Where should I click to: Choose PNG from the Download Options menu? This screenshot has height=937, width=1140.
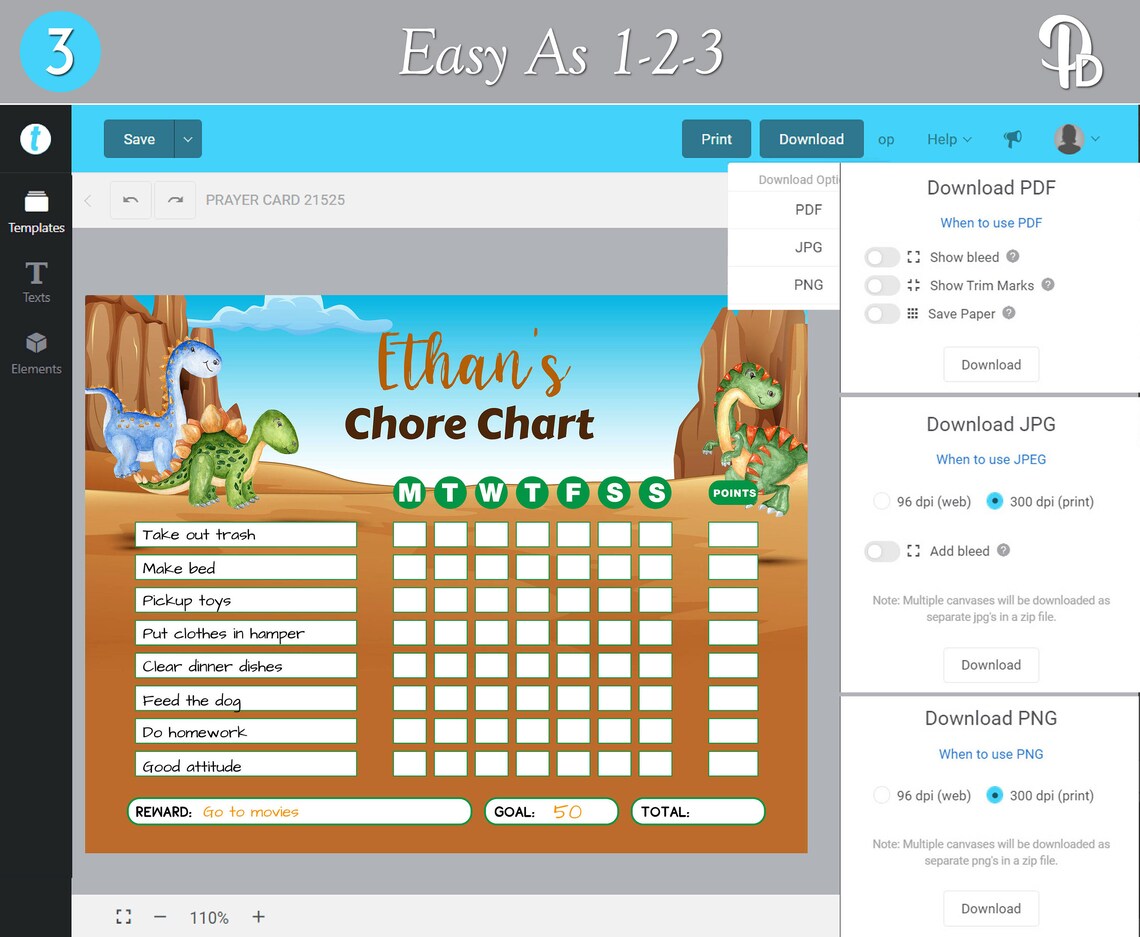coord(808,285)
